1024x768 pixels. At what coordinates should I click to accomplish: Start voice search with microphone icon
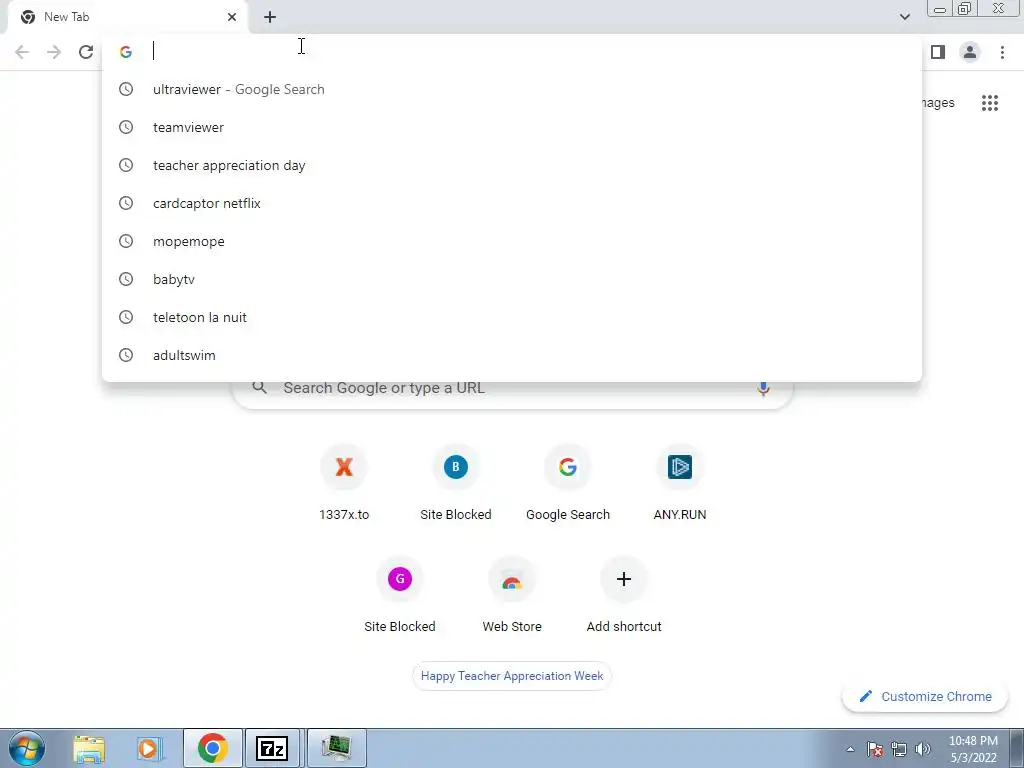point(763,388)
